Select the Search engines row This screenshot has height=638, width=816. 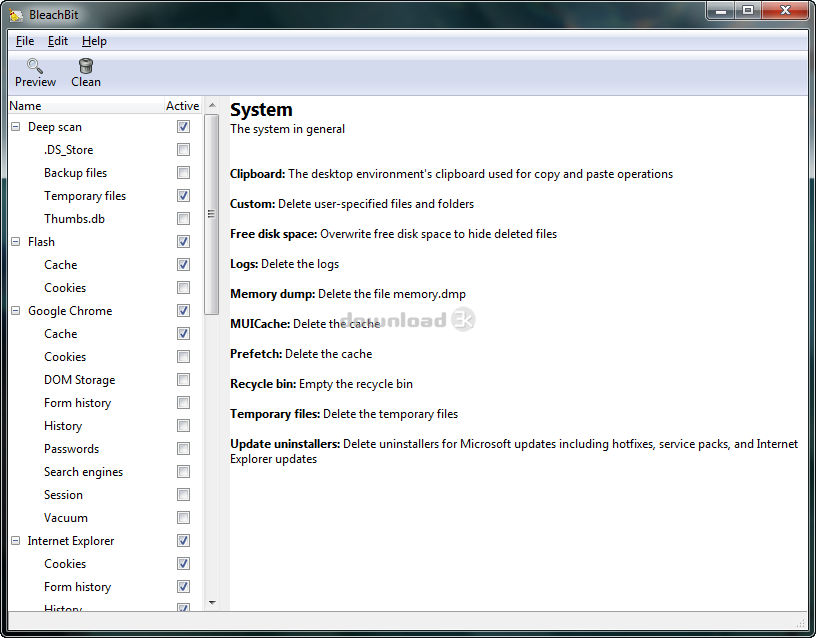pos(106,472)
